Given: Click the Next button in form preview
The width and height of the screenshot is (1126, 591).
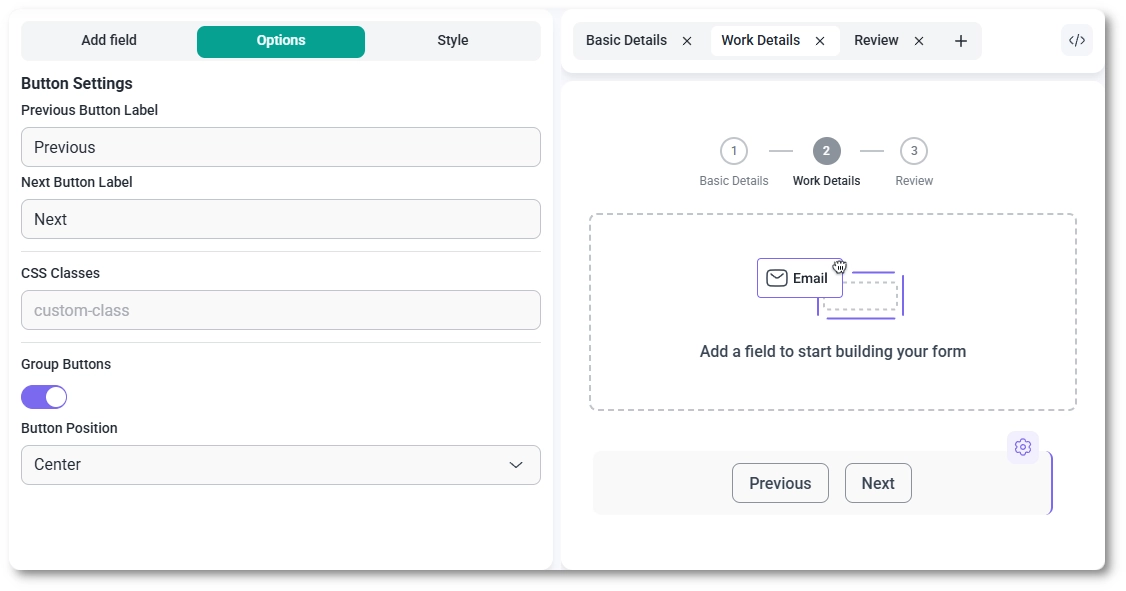Looking at the screenshot, I should pyautogui.click(x=878, y=483).
